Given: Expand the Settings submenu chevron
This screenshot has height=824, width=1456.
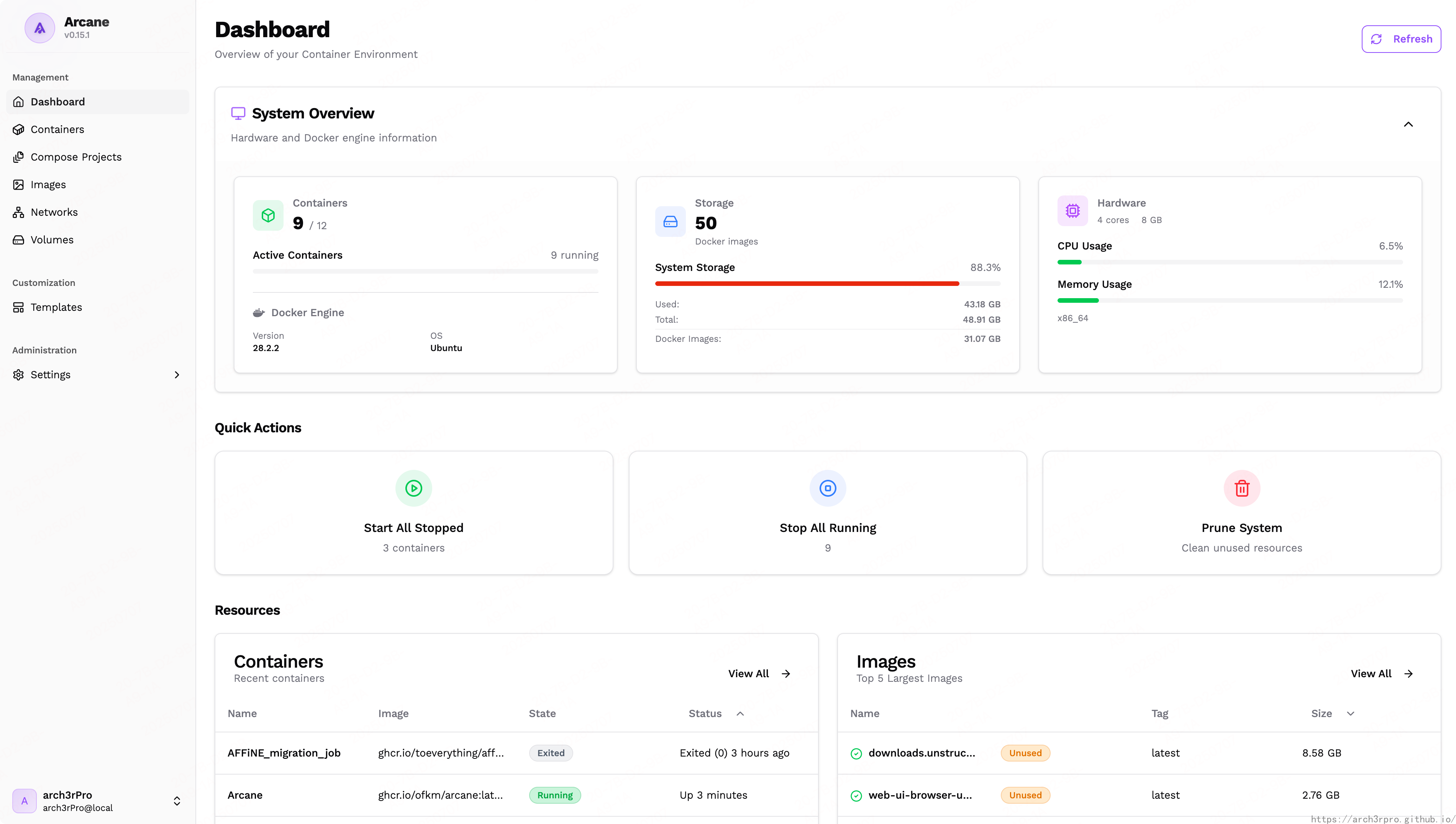Looking at the screenshot, I should click(x=177, y=375).
